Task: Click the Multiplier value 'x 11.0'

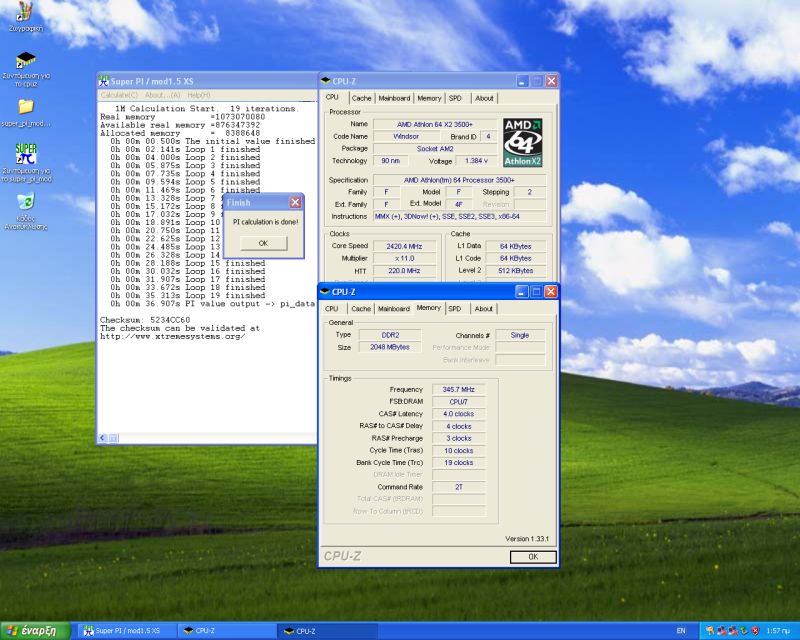Action: point(404,258)
